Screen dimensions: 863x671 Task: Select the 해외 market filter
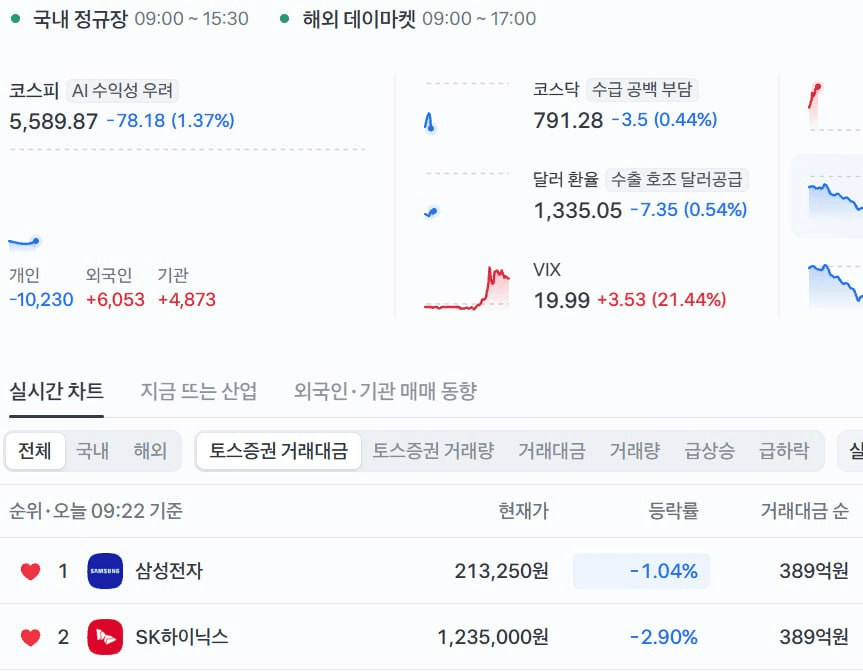150,451
